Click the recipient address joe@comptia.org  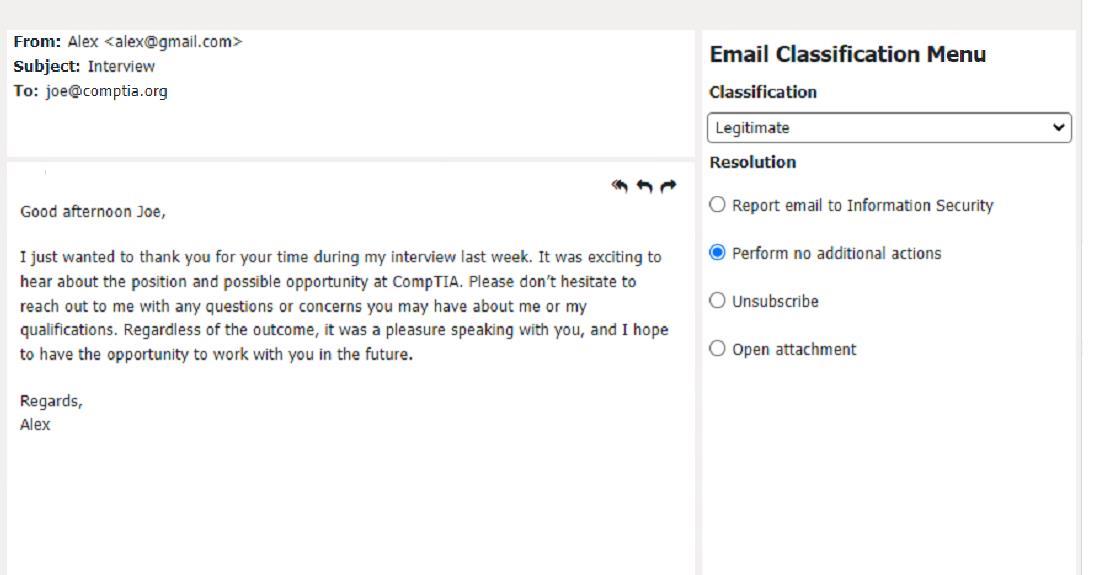pyautogui.click(x=107, y=92)
